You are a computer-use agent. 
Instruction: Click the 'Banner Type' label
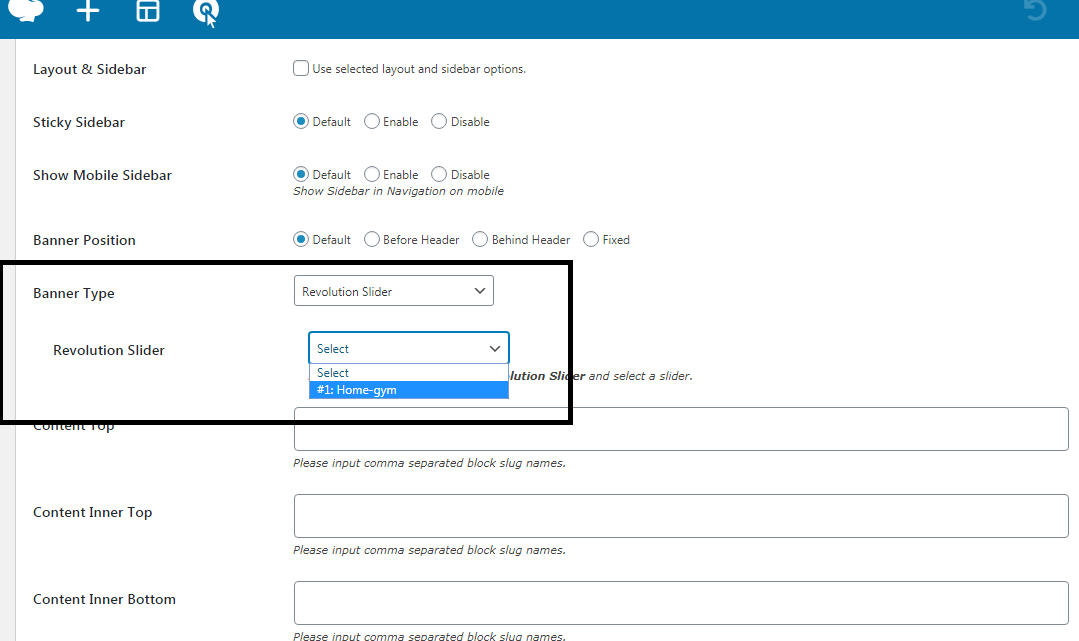(74, 293)
